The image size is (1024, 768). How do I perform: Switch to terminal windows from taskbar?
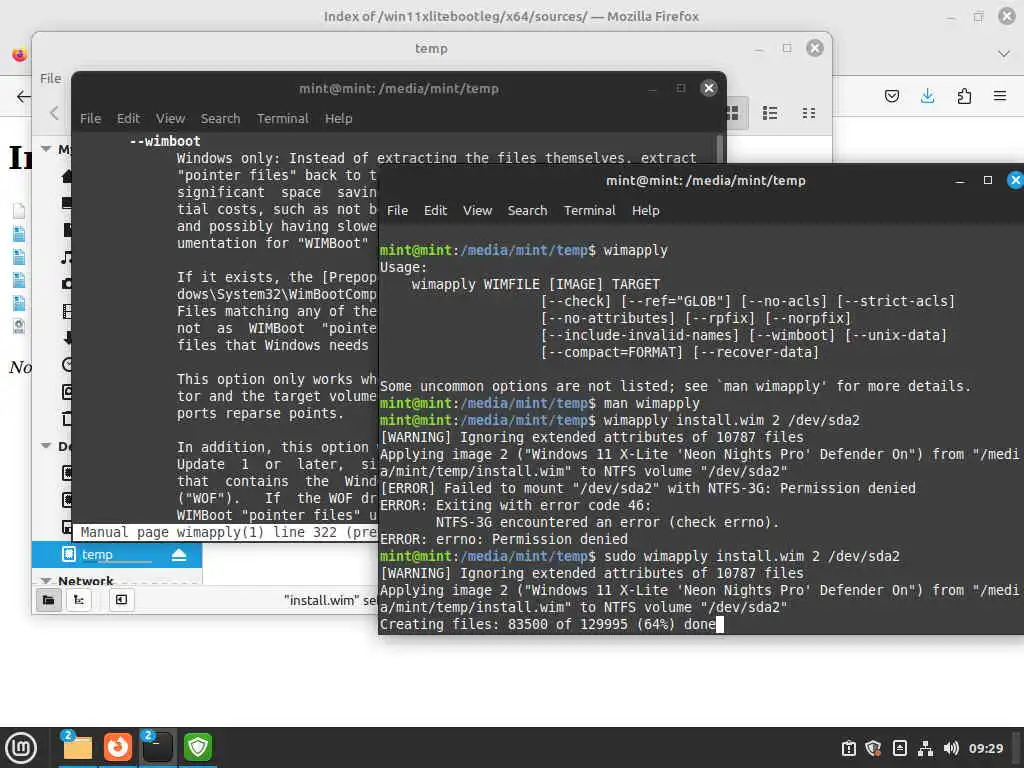coord(157,748)
